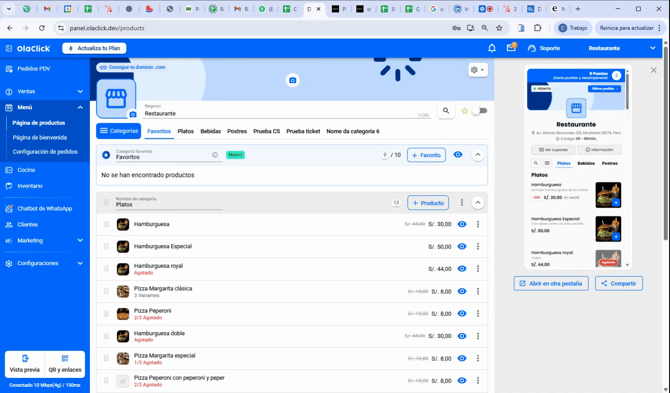The image size is (670, 393).
Task: Toggle visibility of Hamburguesa doble
Action: (x=462, y=336)
